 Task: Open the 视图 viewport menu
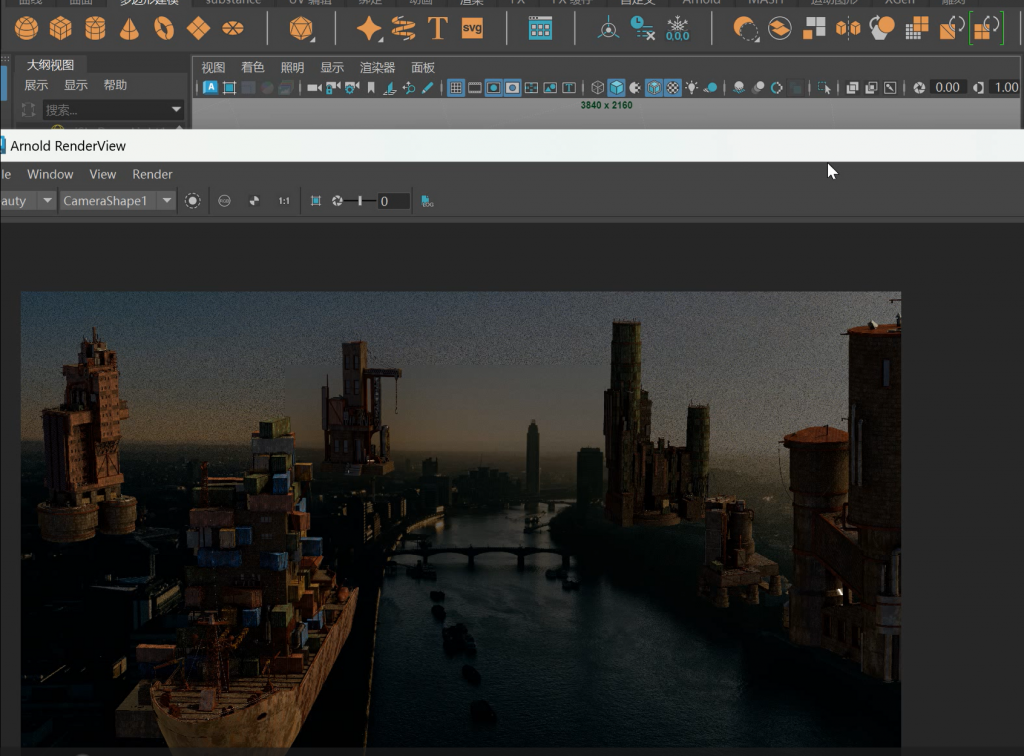pyautogui.click(x=213, y=67)
